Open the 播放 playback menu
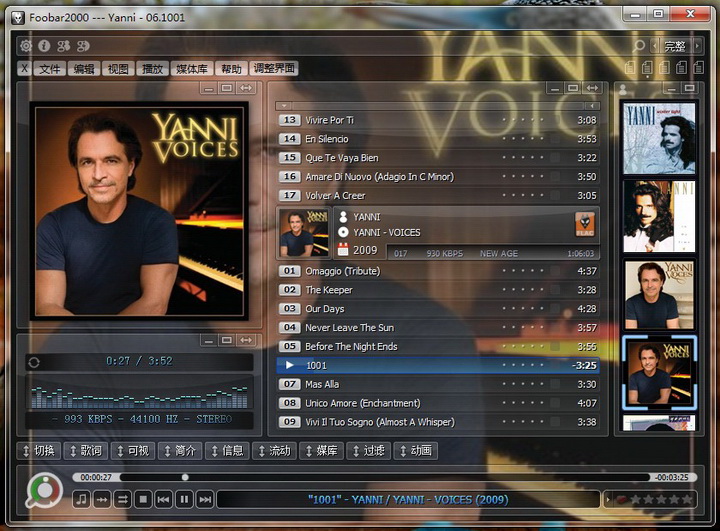Image resolution: width=720 pixels, height=531 pixels. tap(152, 69)
